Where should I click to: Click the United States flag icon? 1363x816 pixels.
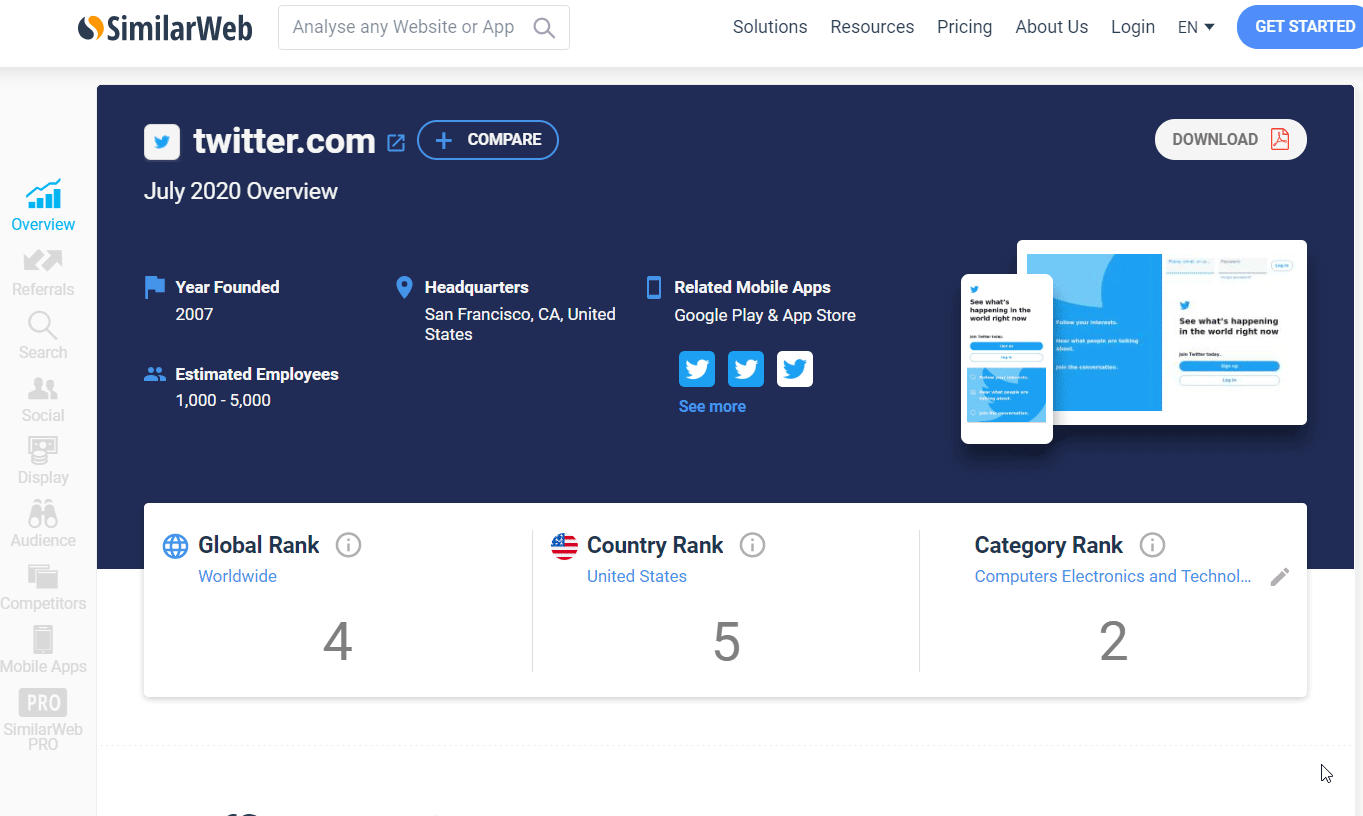tap(564, 546)
